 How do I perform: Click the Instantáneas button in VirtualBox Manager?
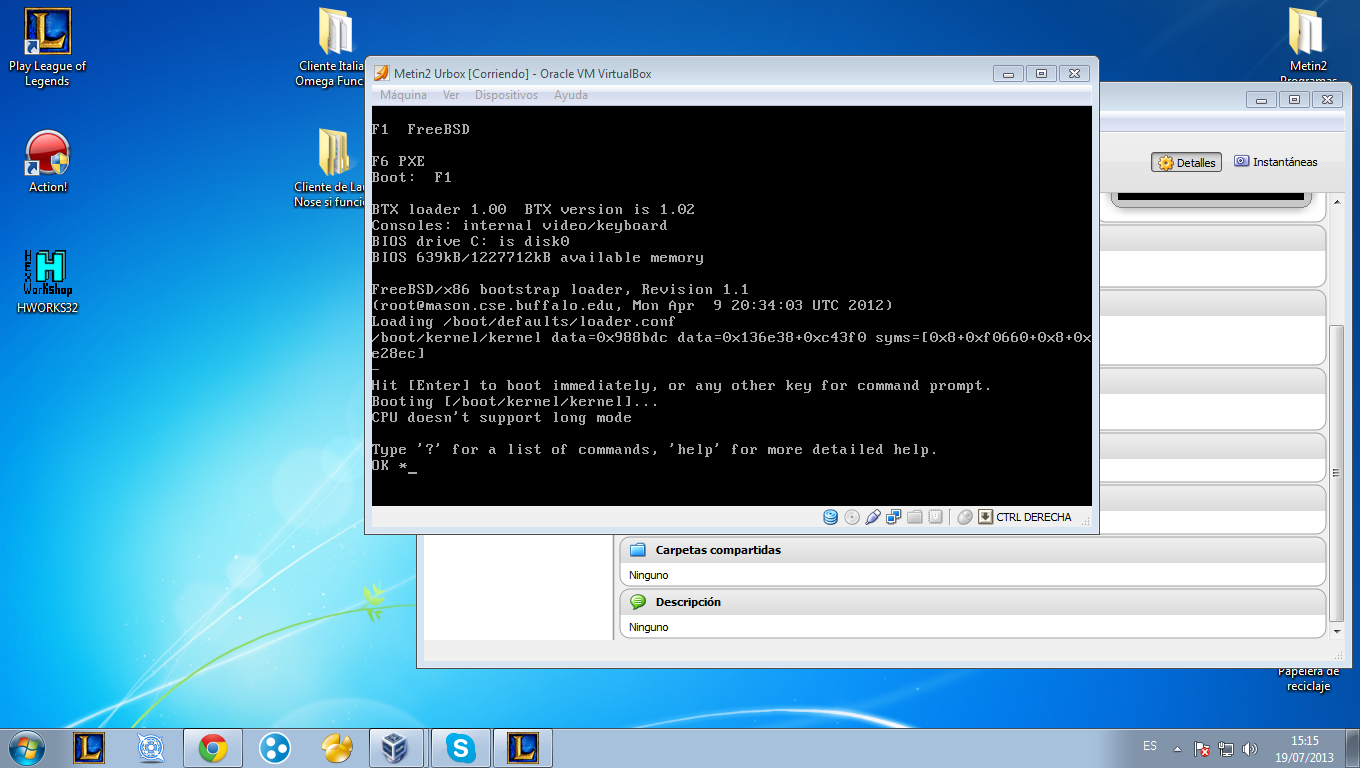1276,162
